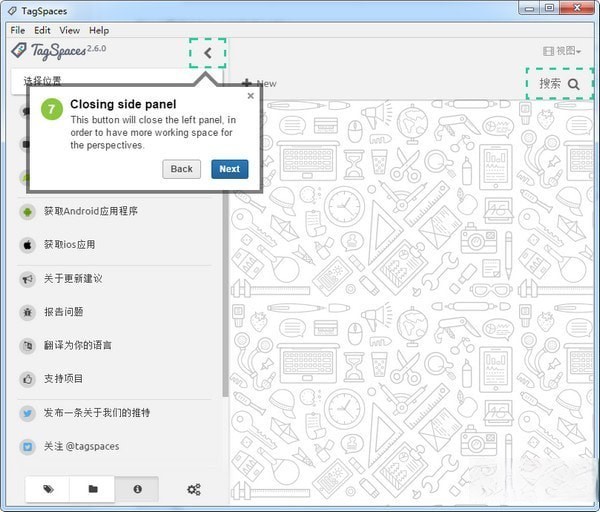This screenshot has width=600, height=512.
Task: Open 获取ios应用 link
Action: click(69, 245)
